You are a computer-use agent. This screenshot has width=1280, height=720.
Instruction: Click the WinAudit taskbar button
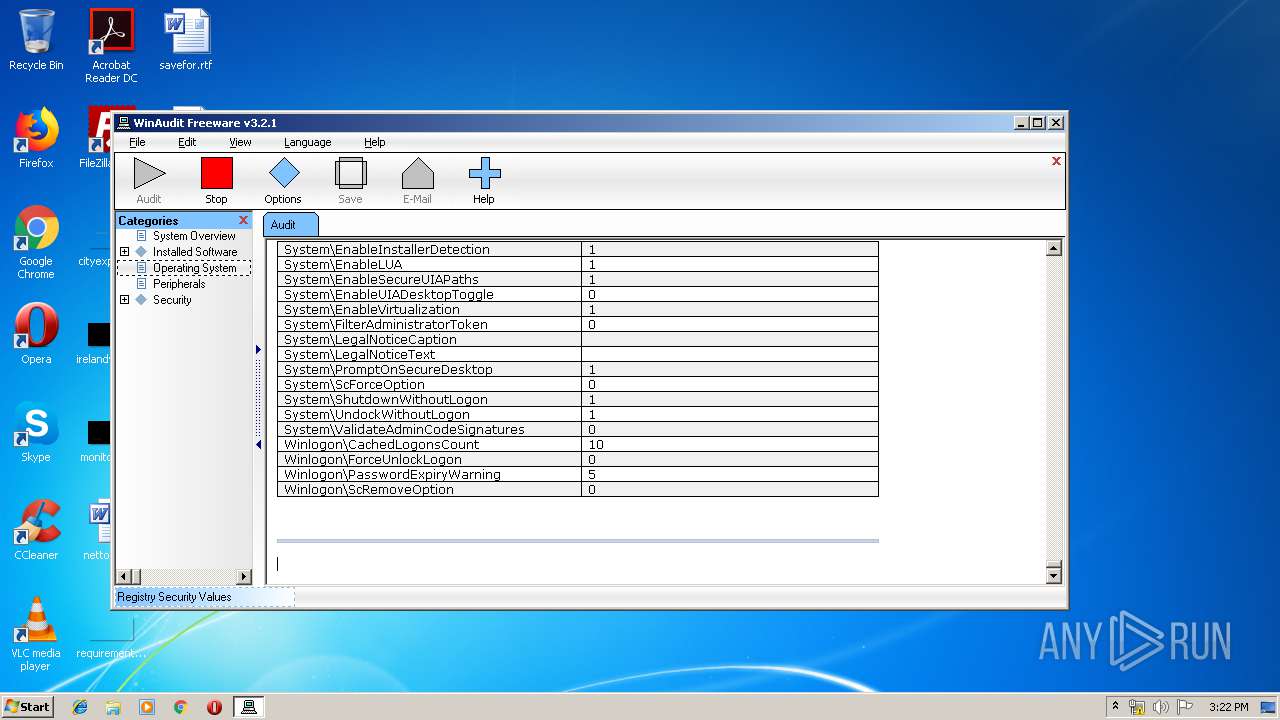[248, 707]
